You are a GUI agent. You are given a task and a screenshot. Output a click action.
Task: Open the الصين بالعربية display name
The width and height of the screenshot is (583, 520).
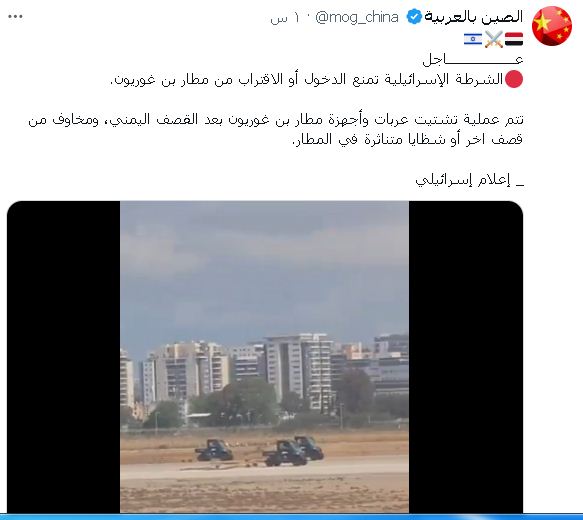coord(474,17)
